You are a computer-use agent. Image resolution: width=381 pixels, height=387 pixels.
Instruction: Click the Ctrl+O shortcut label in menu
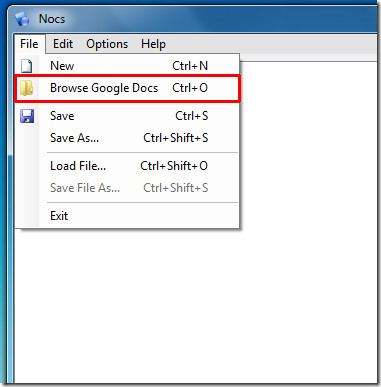point(190,88)
